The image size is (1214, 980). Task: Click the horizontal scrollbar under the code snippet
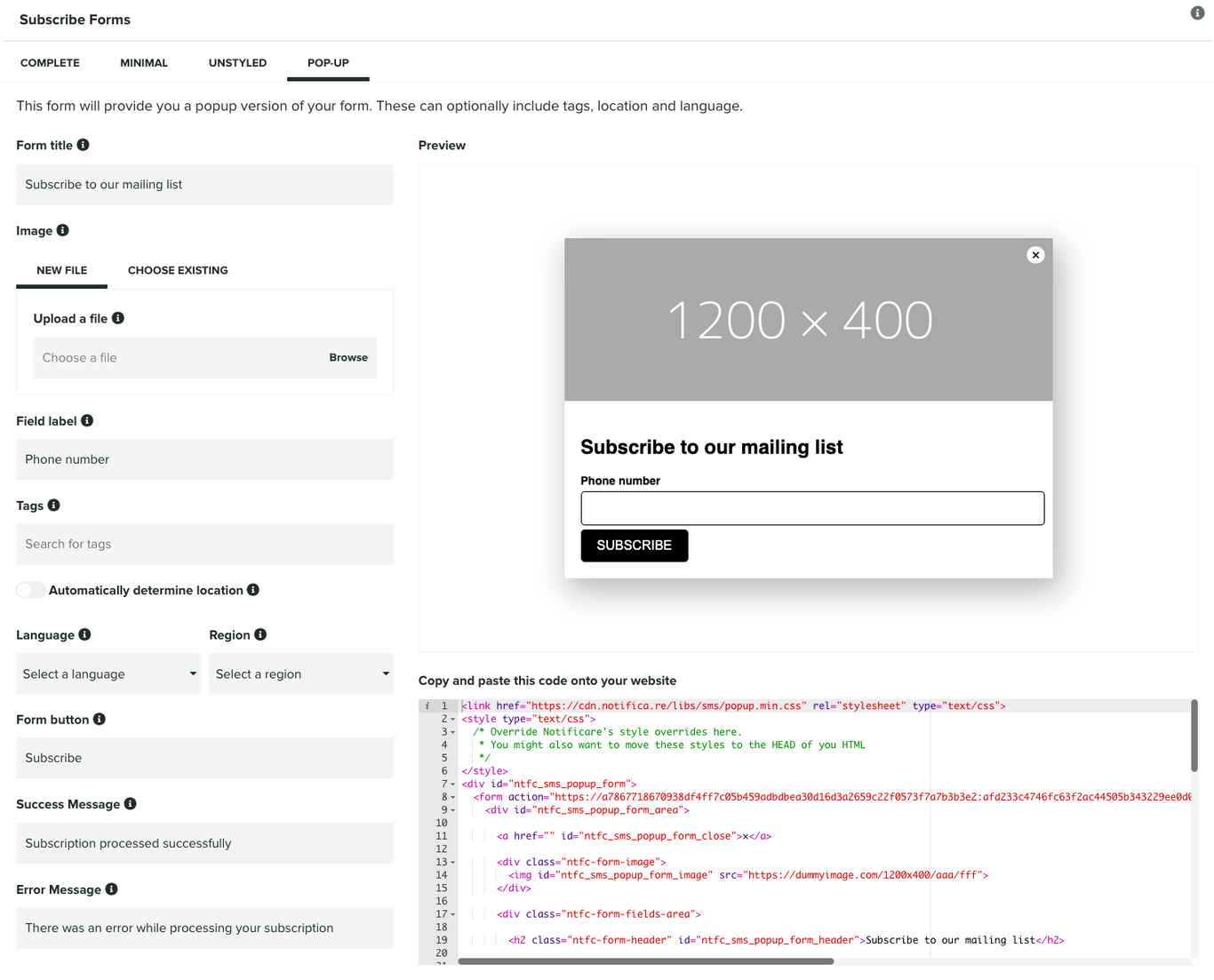point(644,961)
